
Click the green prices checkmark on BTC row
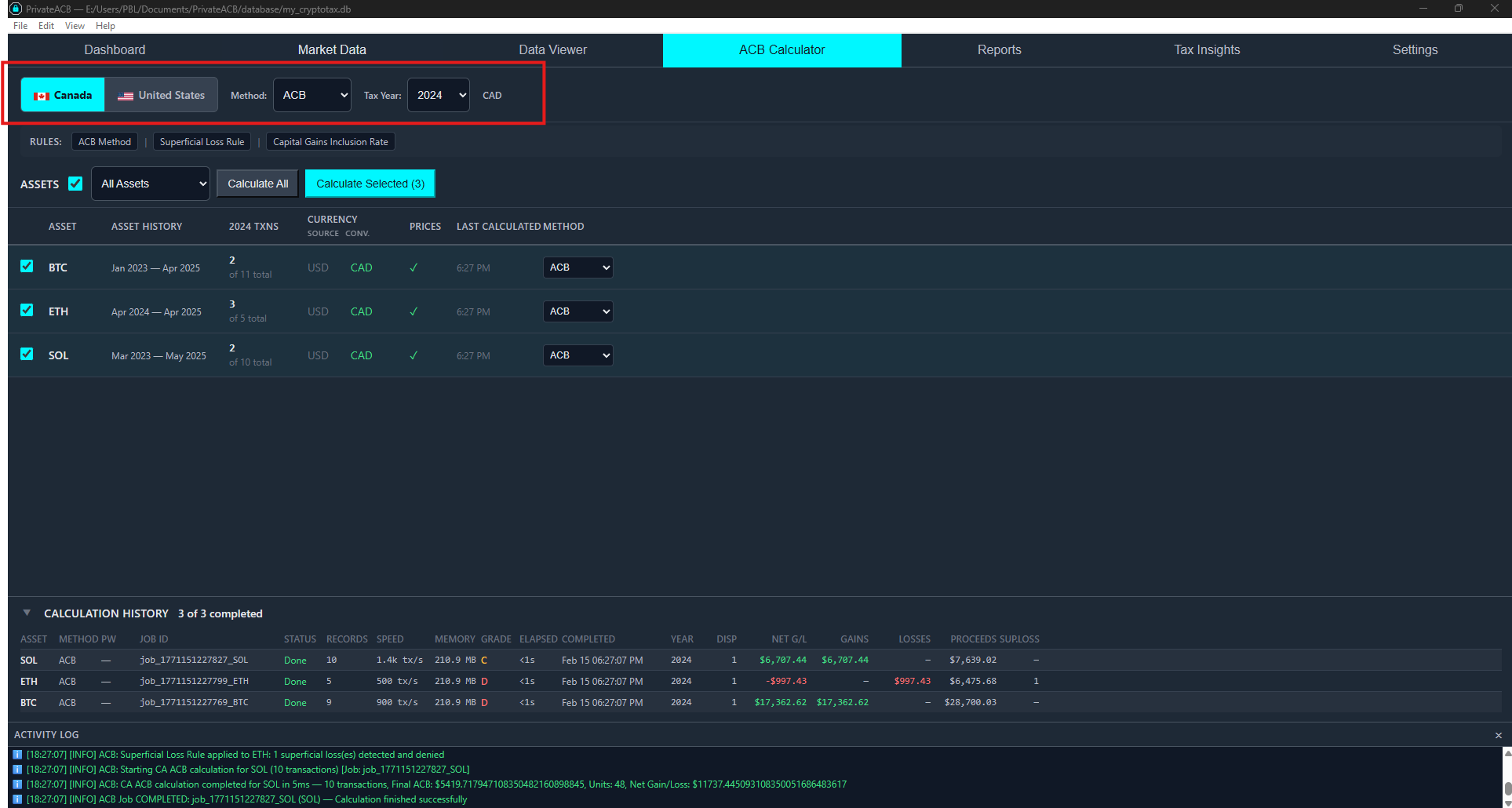(414, 268)
